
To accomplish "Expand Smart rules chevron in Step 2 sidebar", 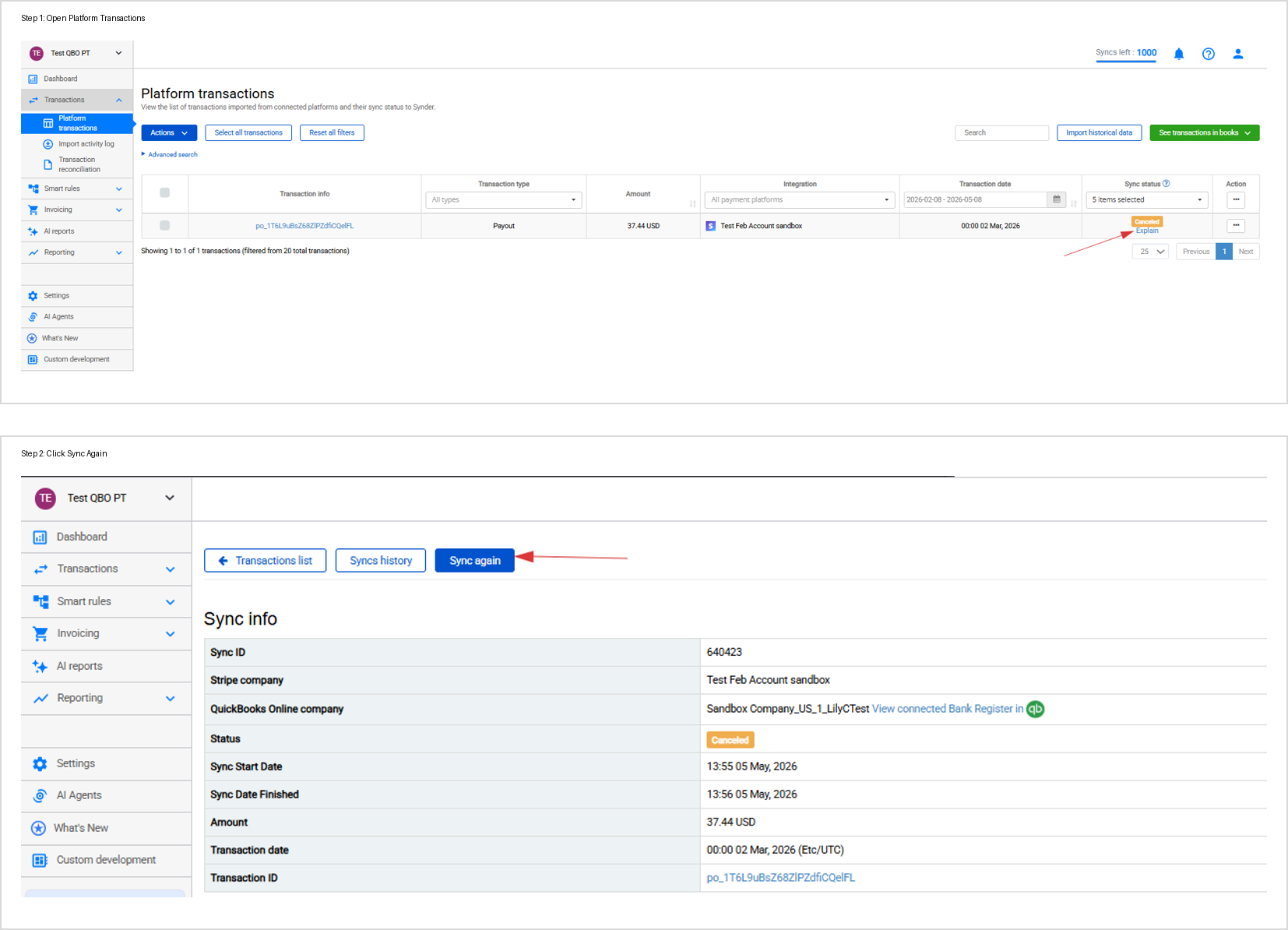I will (x=170, y=602).
